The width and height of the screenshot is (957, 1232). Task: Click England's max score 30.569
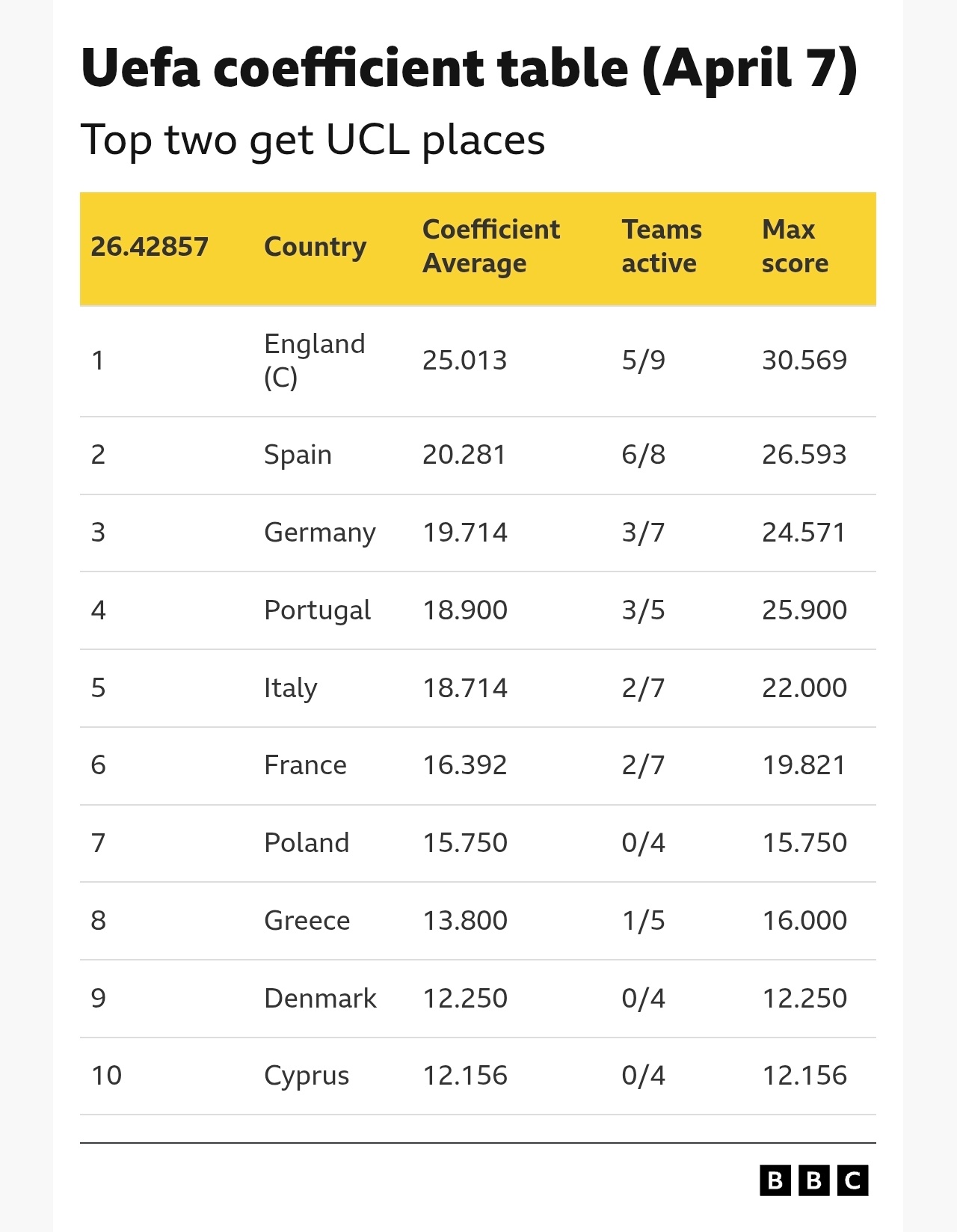tap(804, 361)
